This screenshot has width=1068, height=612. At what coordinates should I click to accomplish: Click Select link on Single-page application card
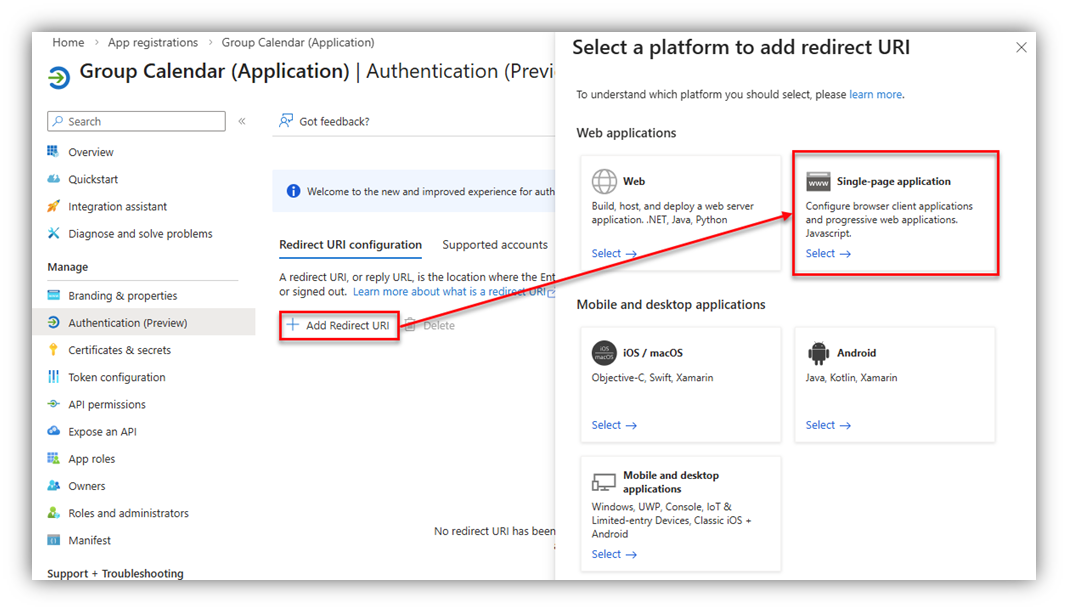tap(828, 253)
